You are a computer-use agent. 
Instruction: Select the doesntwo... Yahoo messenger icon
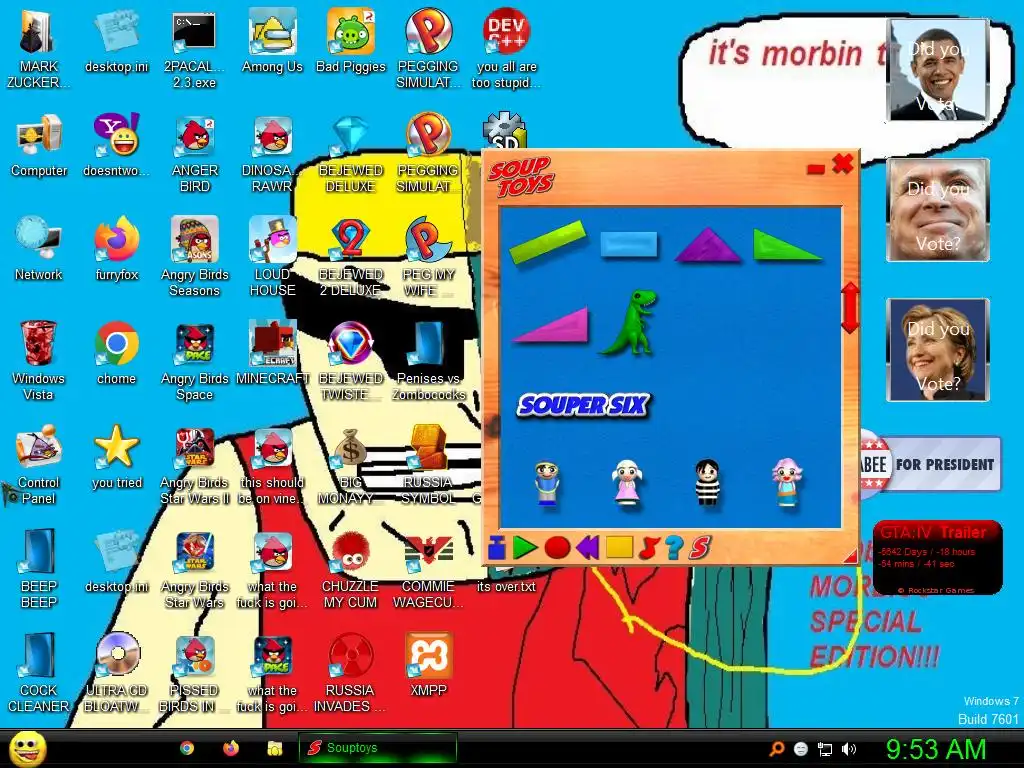click(117, 145)
